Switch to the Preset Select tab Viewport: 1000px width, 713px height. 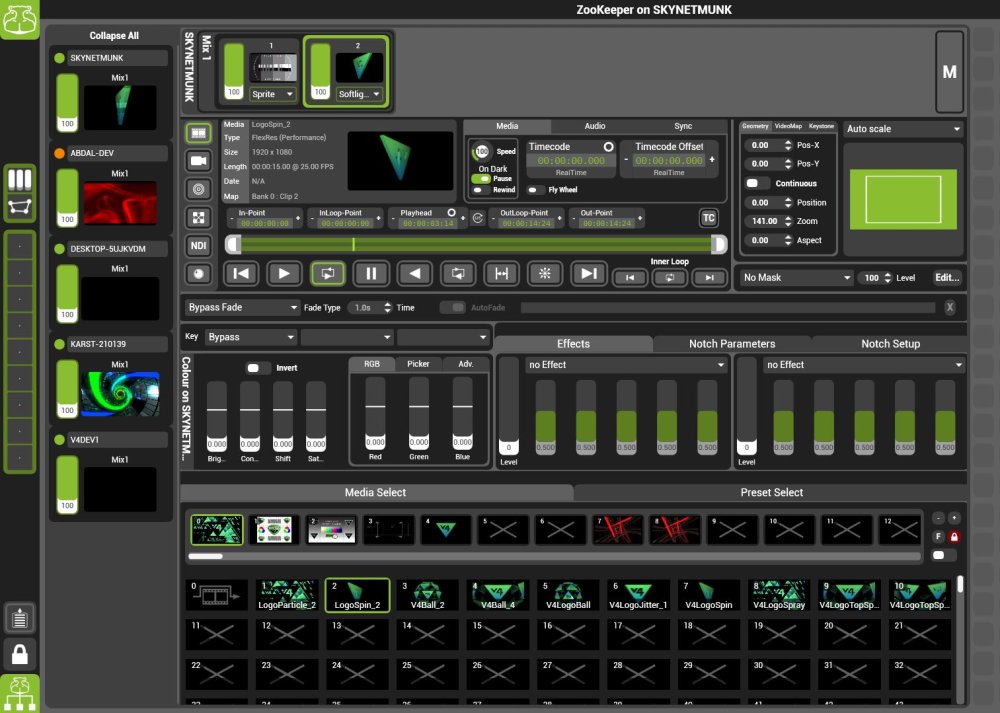tap(771, 492)
